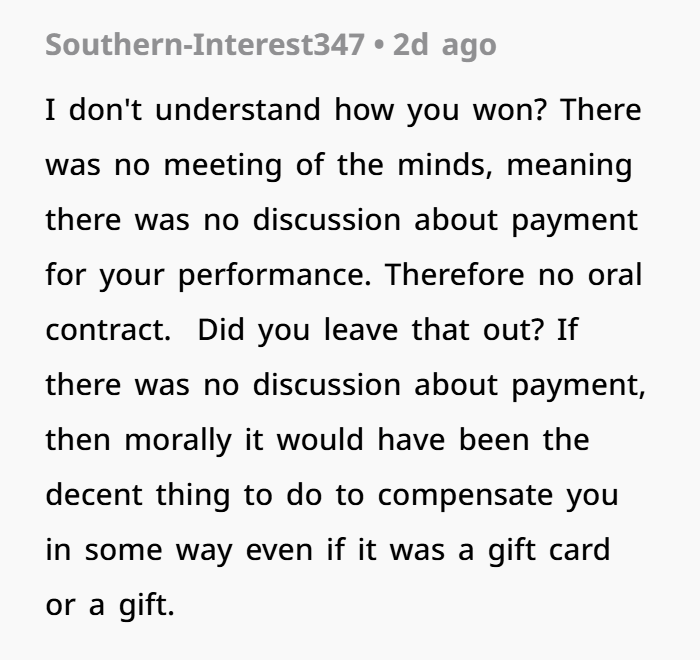
Task: Click the phrase "gift card" in the comment
Action: pos(549,551)
